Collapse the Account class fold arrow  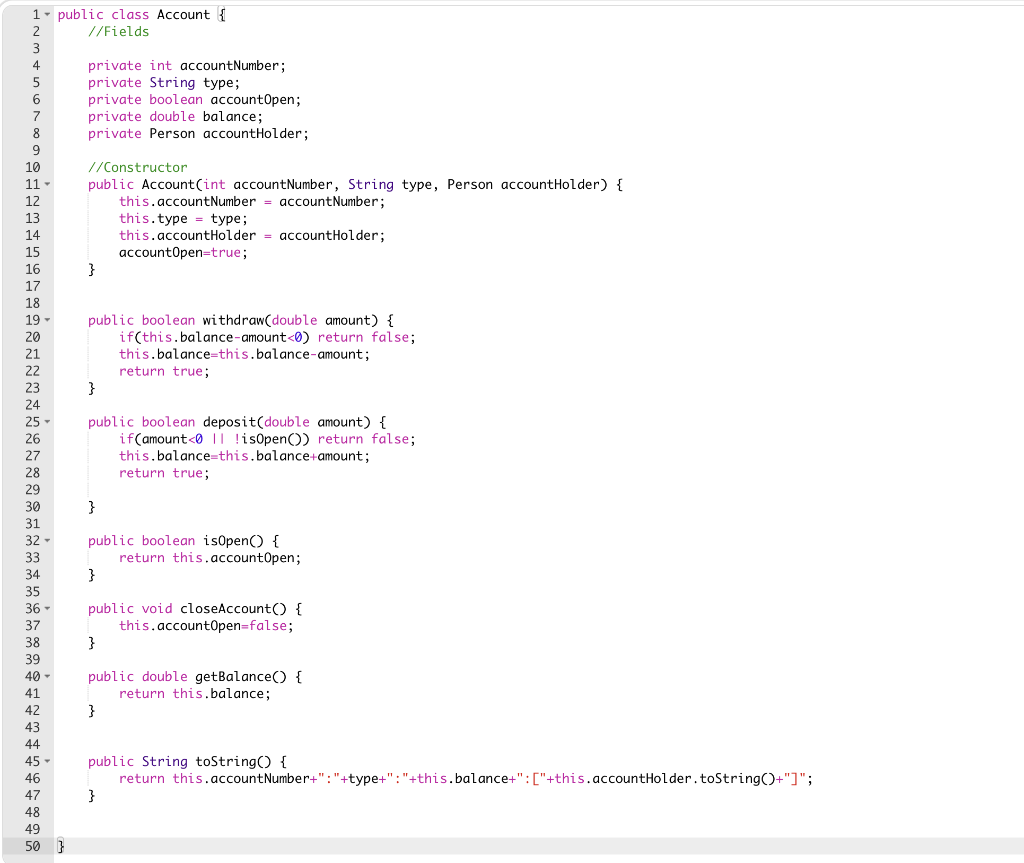point(46,14)
